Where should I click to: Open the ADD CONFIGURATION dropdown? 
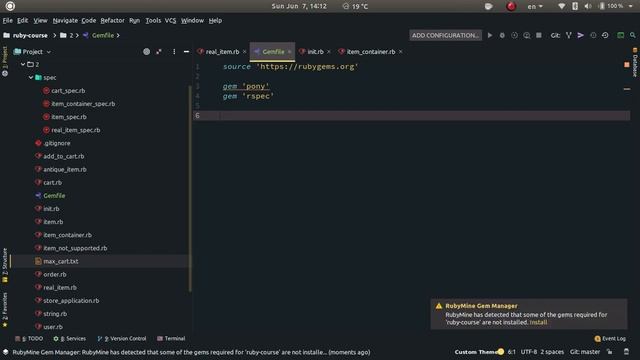(445, 36)
